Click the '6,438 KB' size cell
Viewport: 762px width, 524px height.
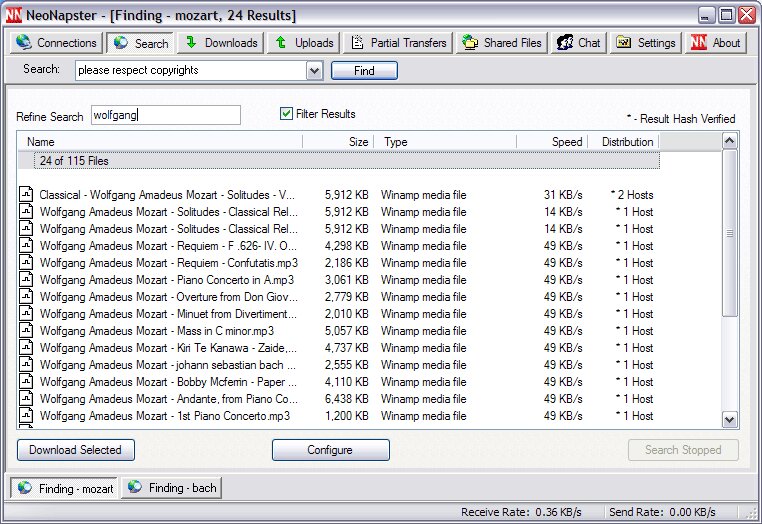(346, 399)
